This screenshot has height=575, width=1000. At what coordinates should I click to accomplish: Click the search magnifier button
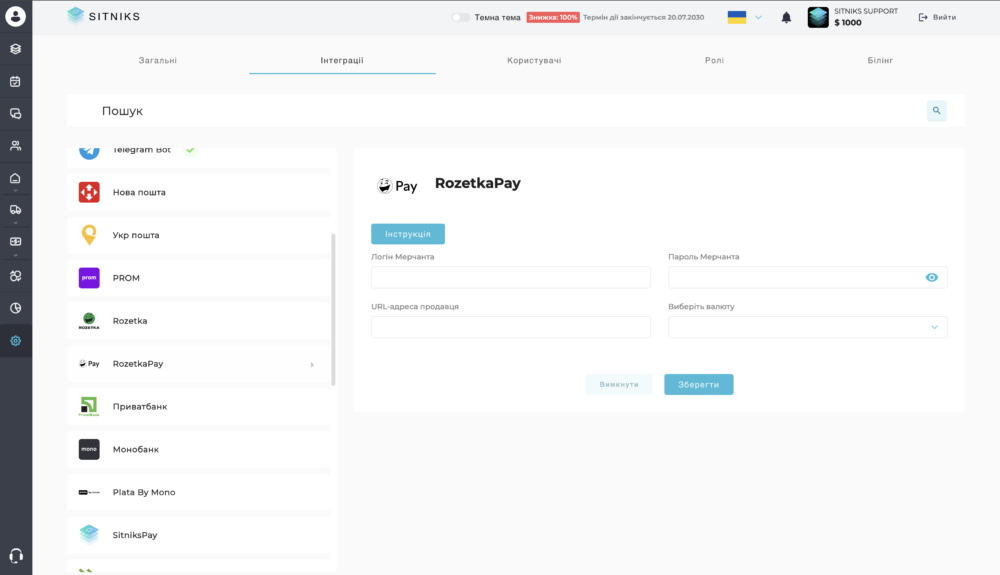(x=936, y=111)
